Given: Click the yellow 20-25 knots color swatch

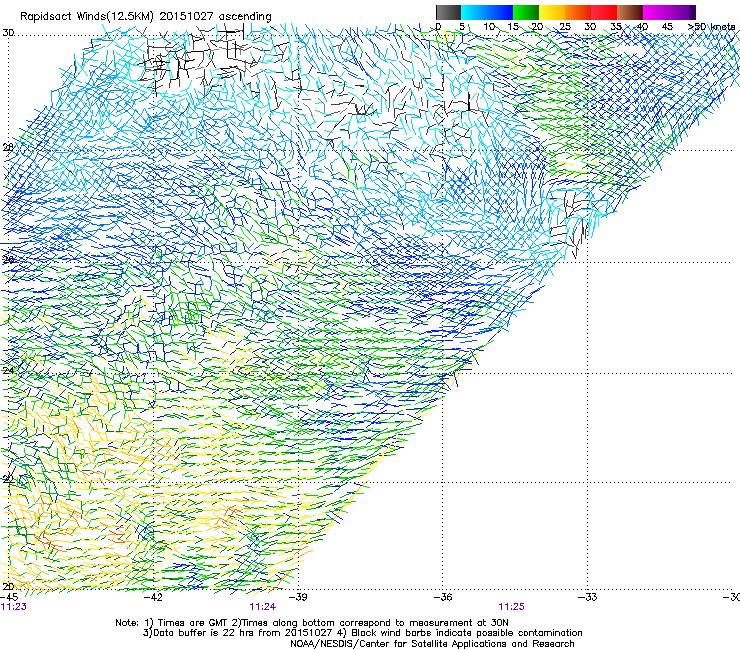Looking at the screenshot, I should (x=552, y=12).
